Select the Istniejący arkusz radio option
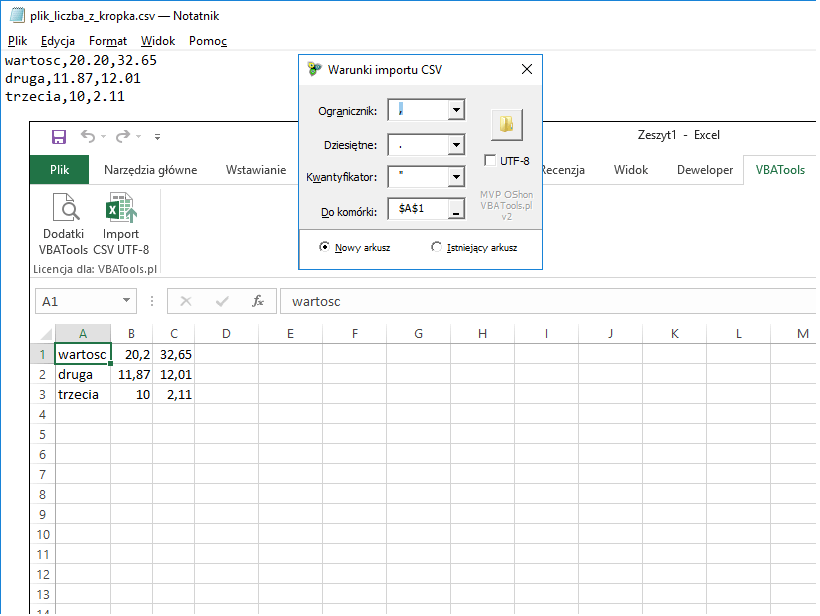 coord(436,247)
